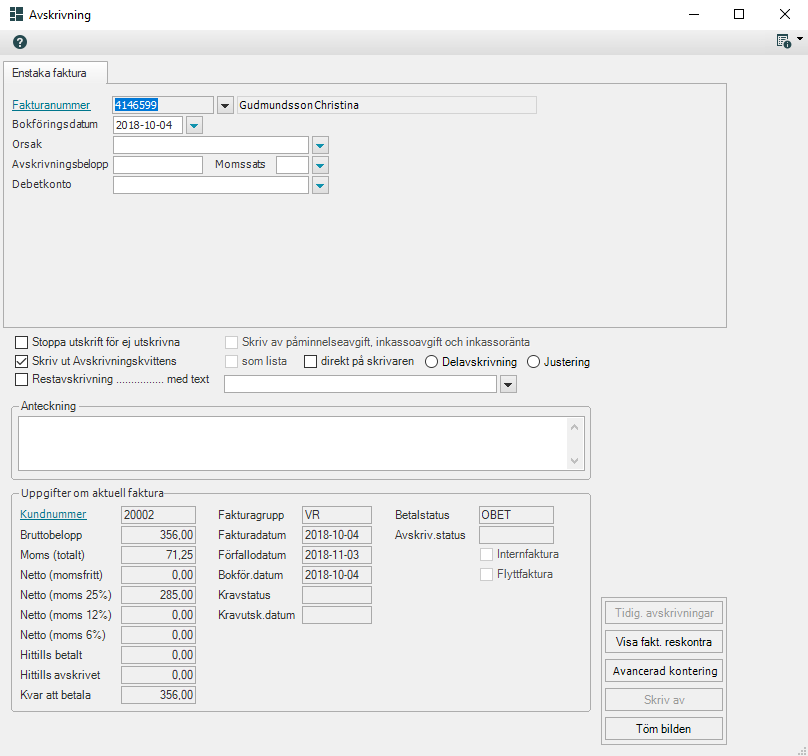The width and height of the screenshot is (808, 756).
Task: Expand the small arrow beside the document info icon
Action: [800, 39]
